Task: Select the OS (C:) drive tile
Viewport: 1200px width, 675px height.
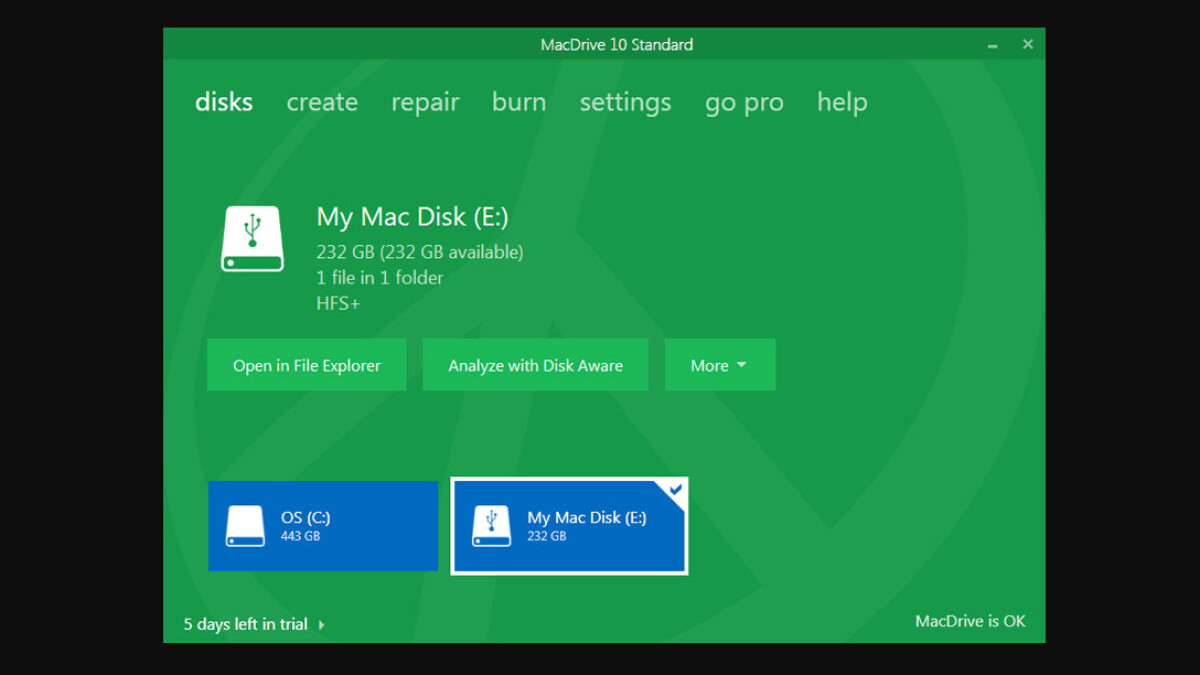Action: pos(323,526)
